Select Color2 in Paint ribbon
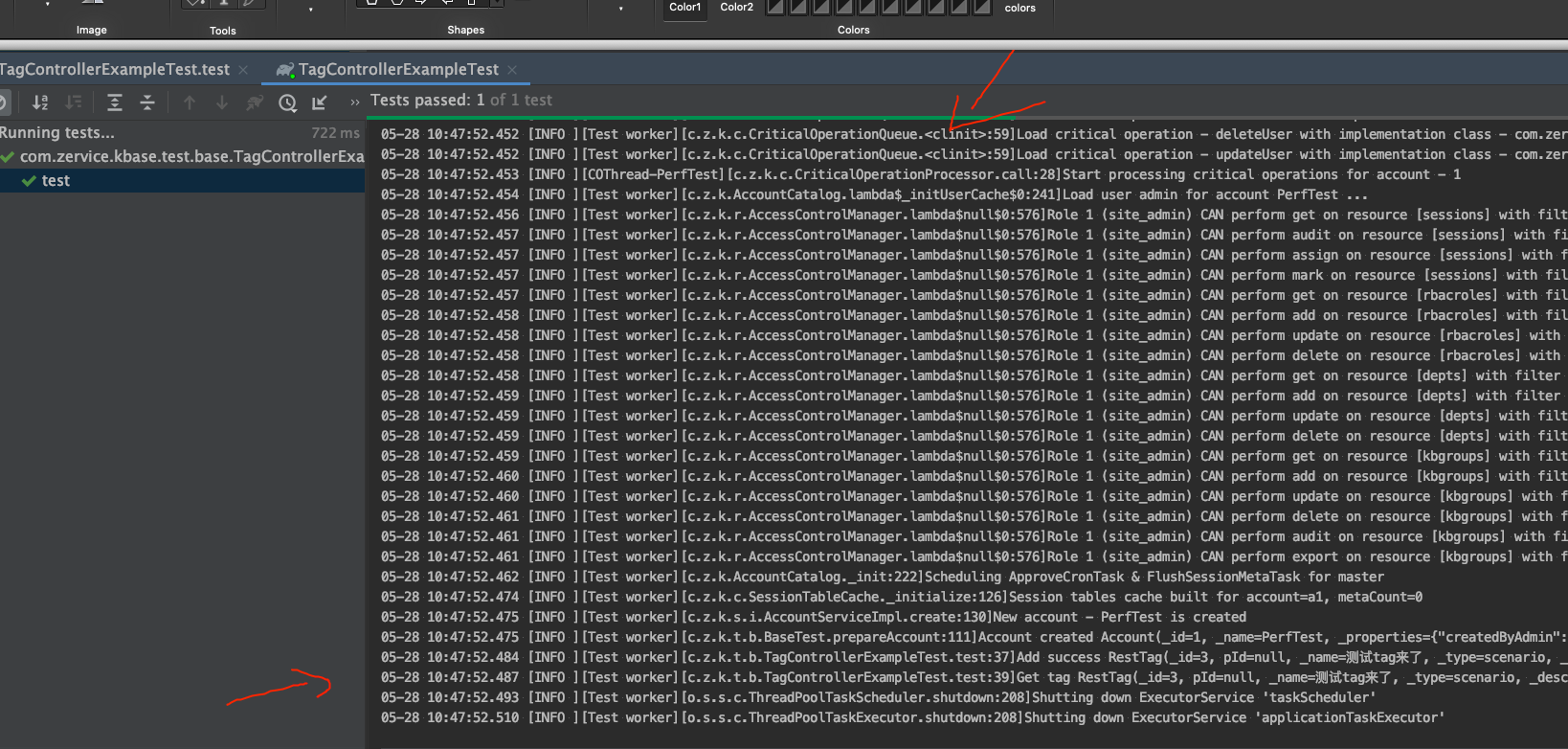 point(736,8)
